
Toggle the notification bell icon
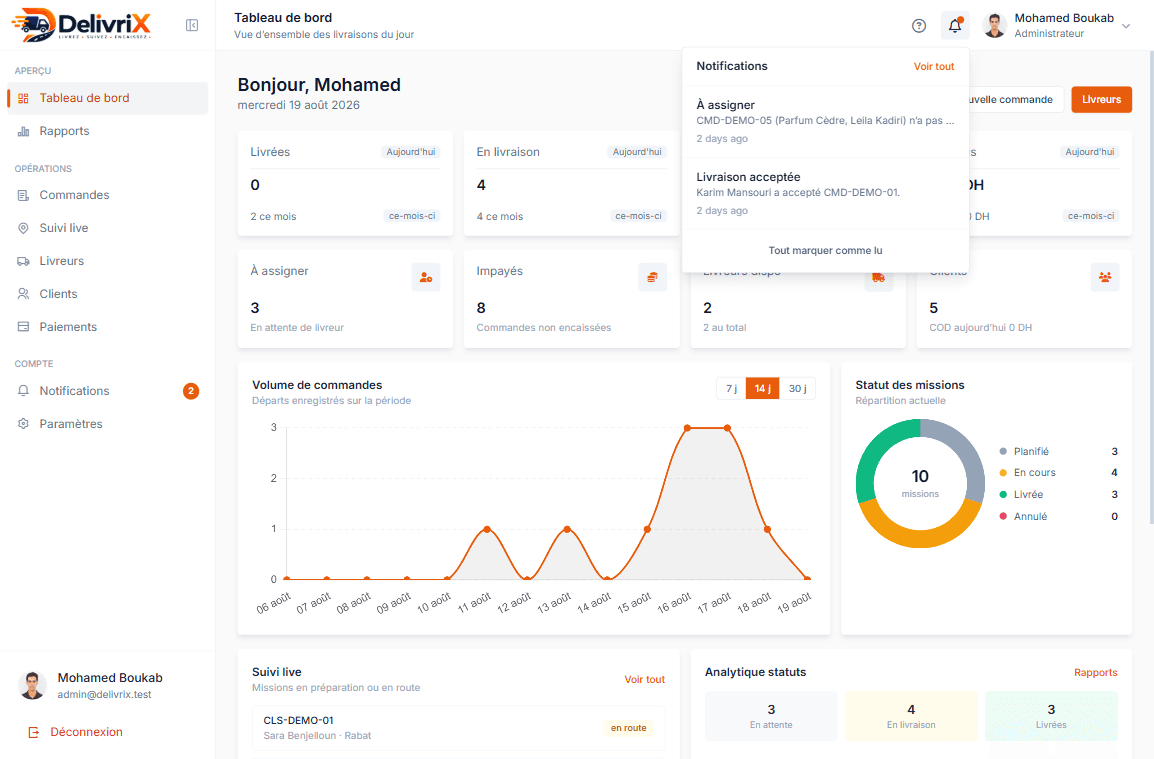[x=955, y=26]
